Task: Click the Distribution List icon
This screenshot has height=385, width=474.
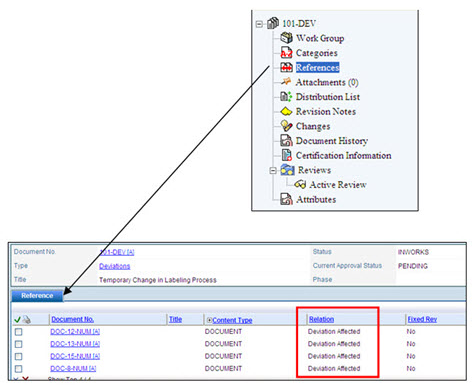Action: 286,97
